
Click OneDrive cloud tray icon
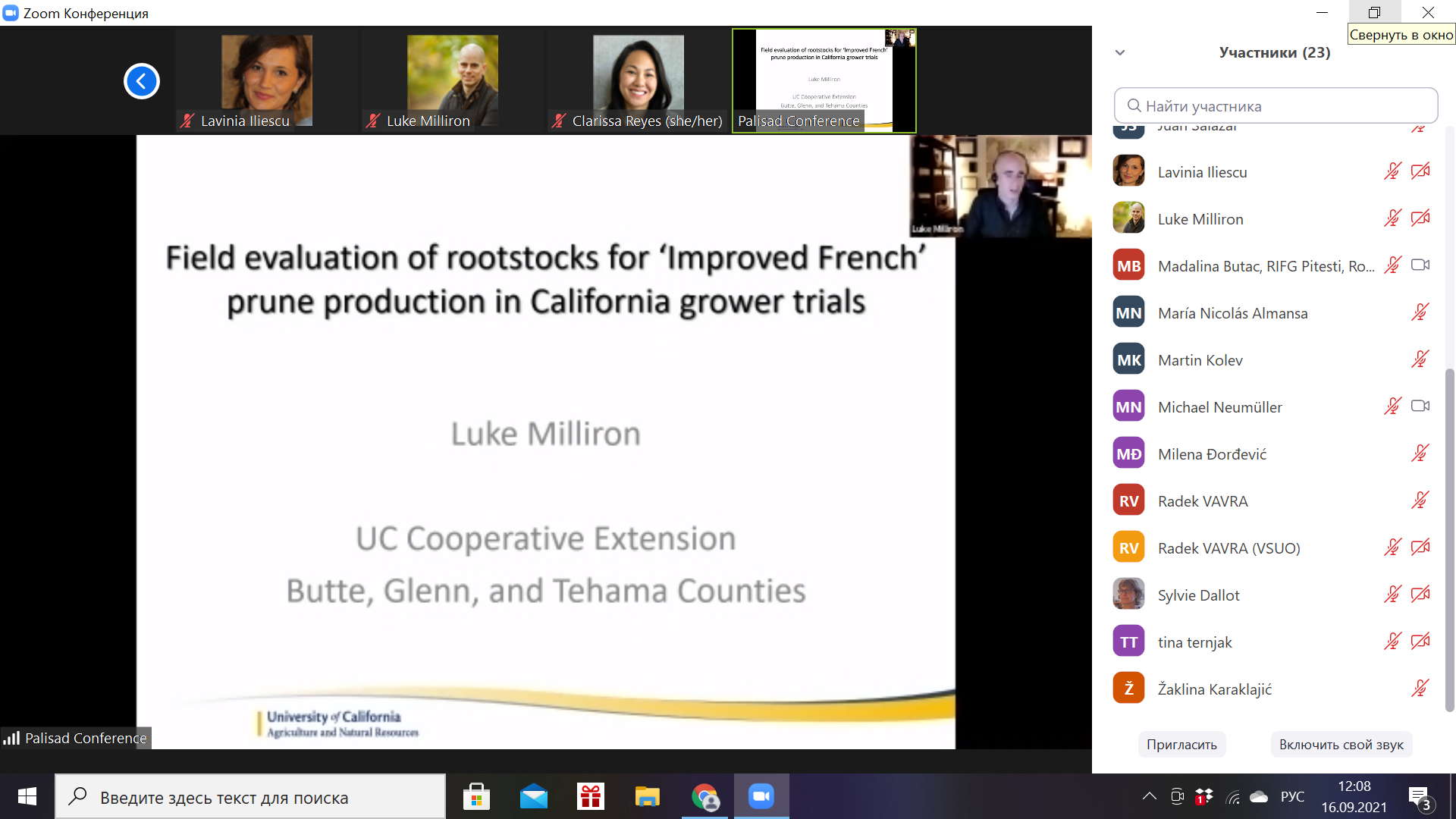click(1259, 796)
